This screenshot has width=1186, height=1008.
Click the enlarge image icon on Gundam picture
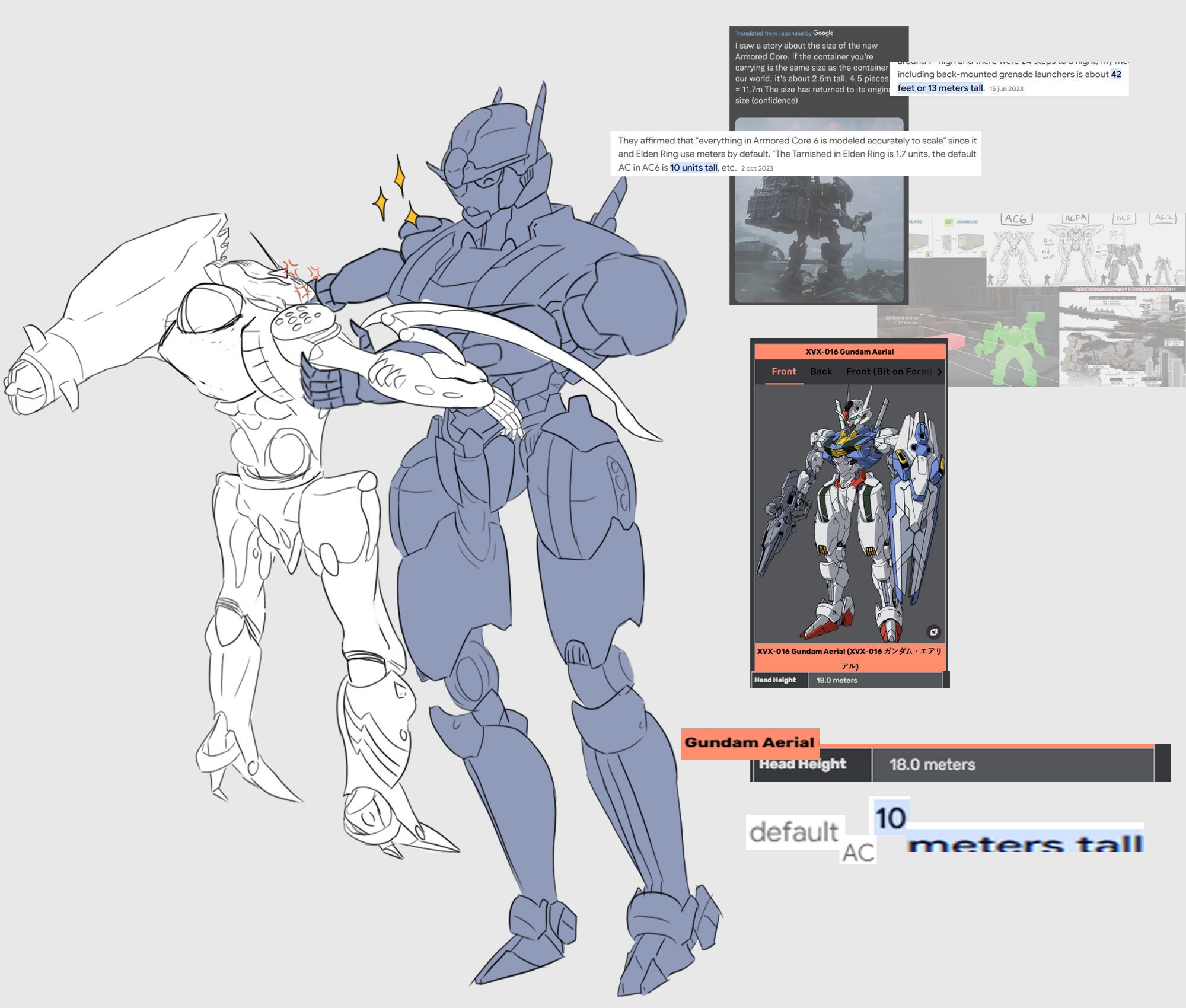point(933,632)
